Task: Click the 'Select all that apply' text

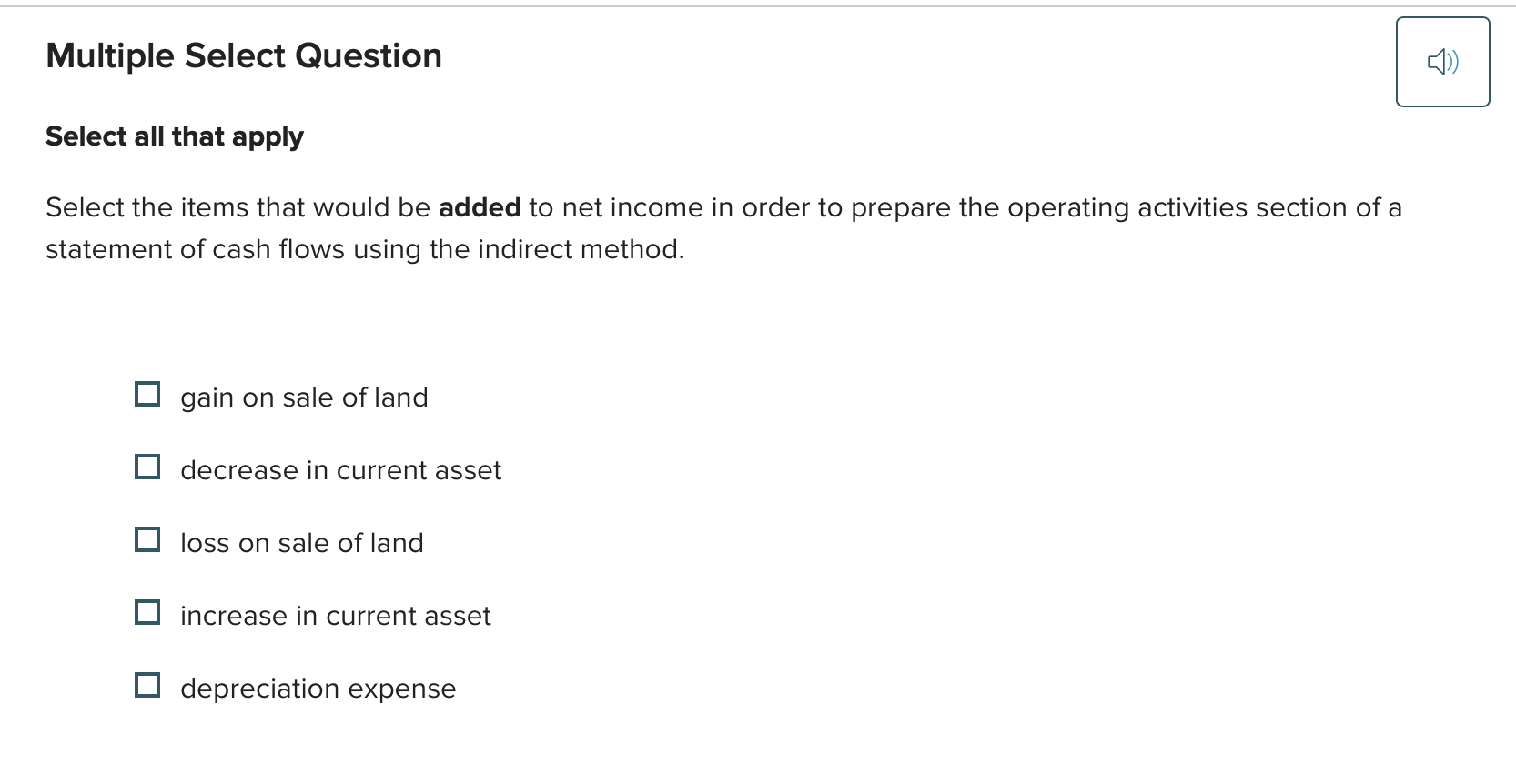Action: tap(174, 136)
